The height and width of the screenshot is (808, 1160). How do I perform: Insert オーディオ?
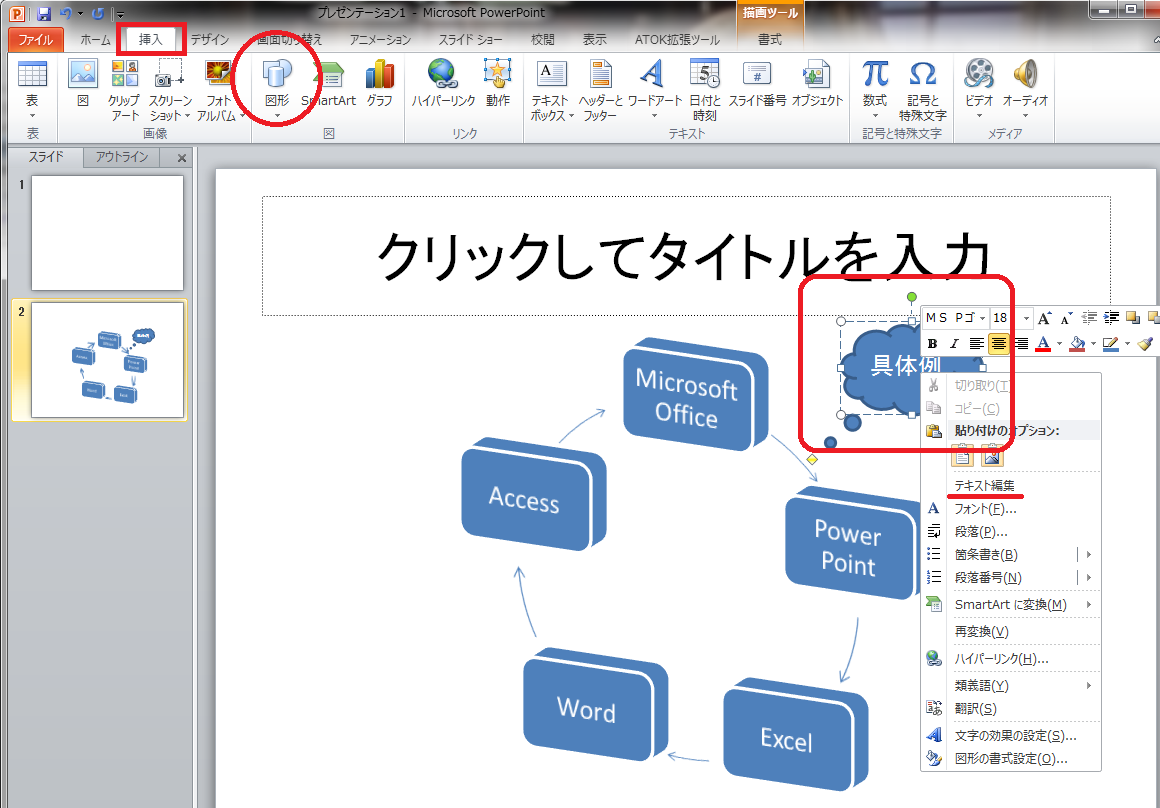click(x=1025, y=88)
